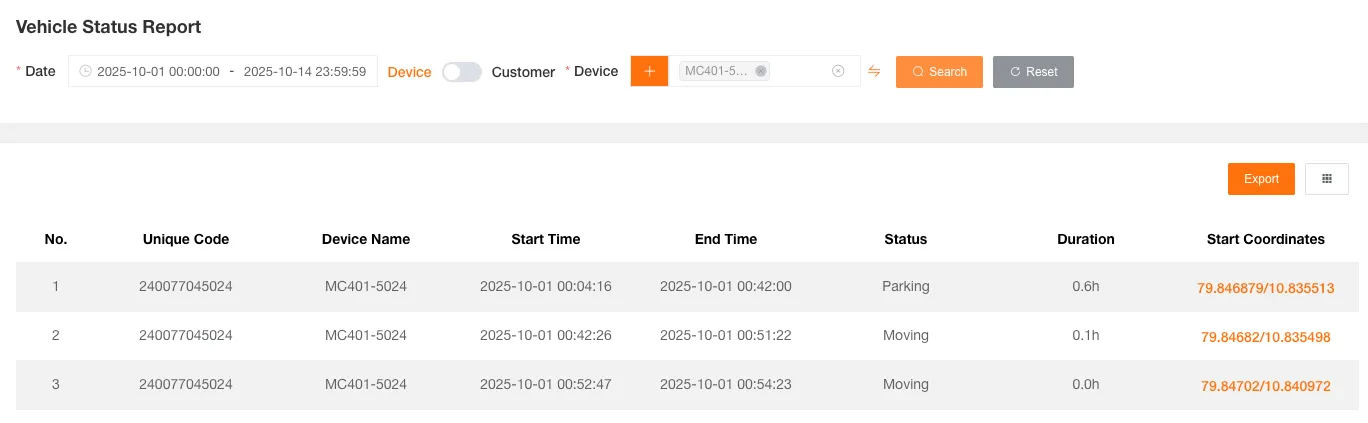The image size is (1368, 423).
Task: Click the Start Time column header
Action: 545,239
